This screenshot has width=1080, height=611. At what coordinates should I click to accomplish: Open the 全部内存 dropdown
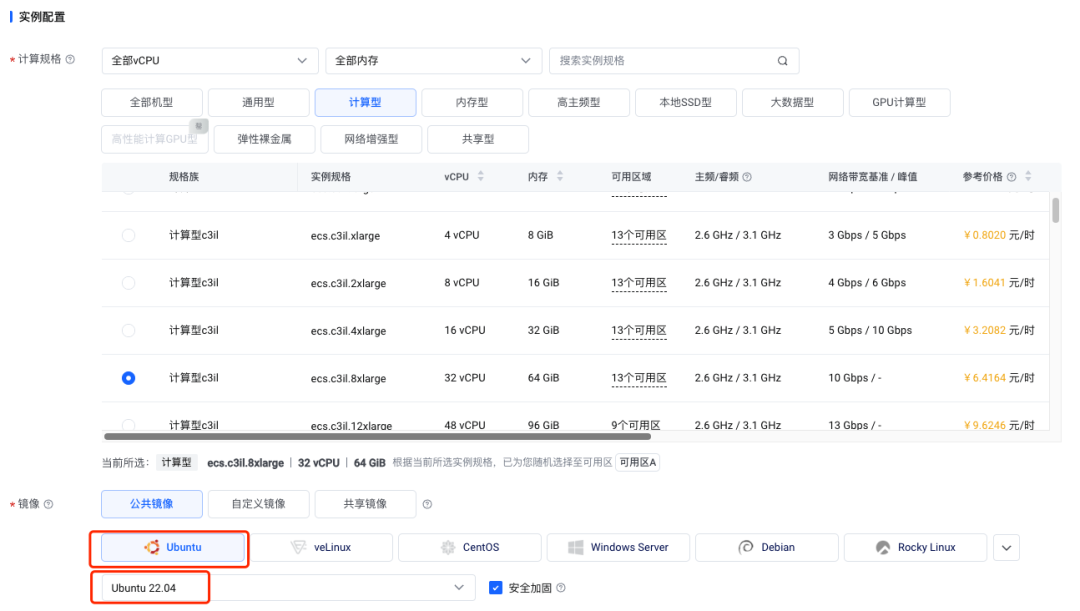coord(432,61)
